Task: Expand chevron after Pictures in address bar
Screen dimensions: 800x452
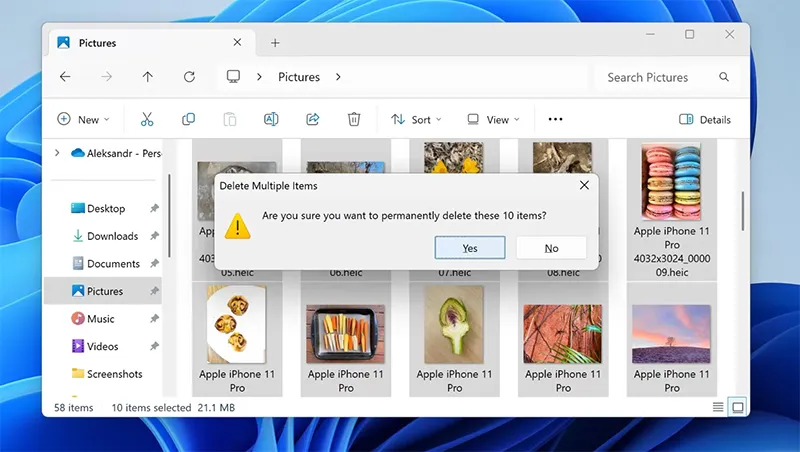Action: [338, 77]
